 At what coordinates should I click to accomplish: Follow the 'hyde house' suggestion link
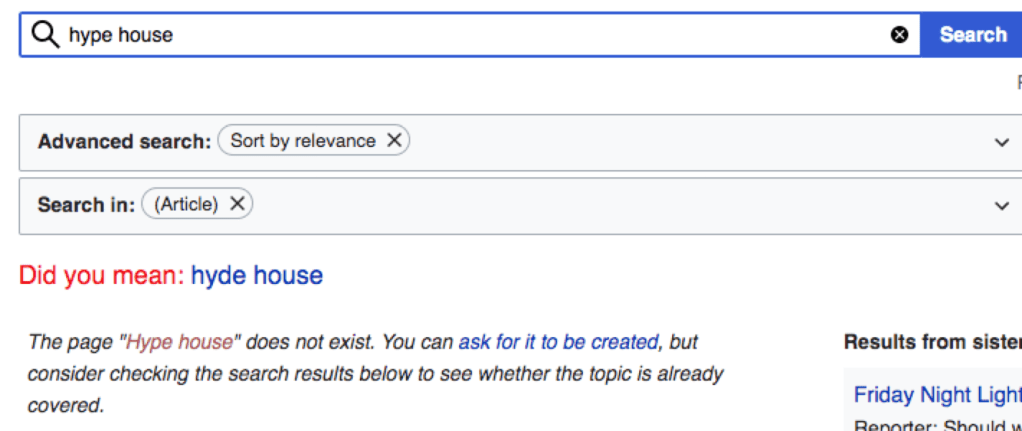click(x=257, y=276)
